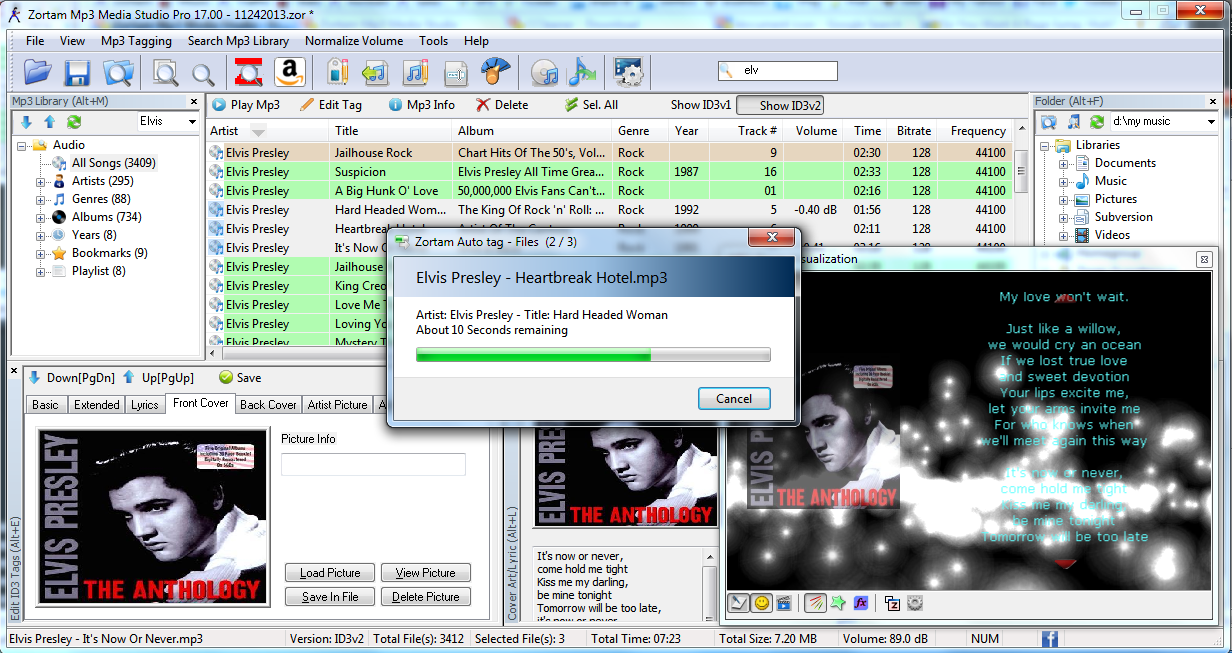Click the auto tag progress bar
The width and height of the screenshot is (1232, 653).
click(x=593, y=354)
